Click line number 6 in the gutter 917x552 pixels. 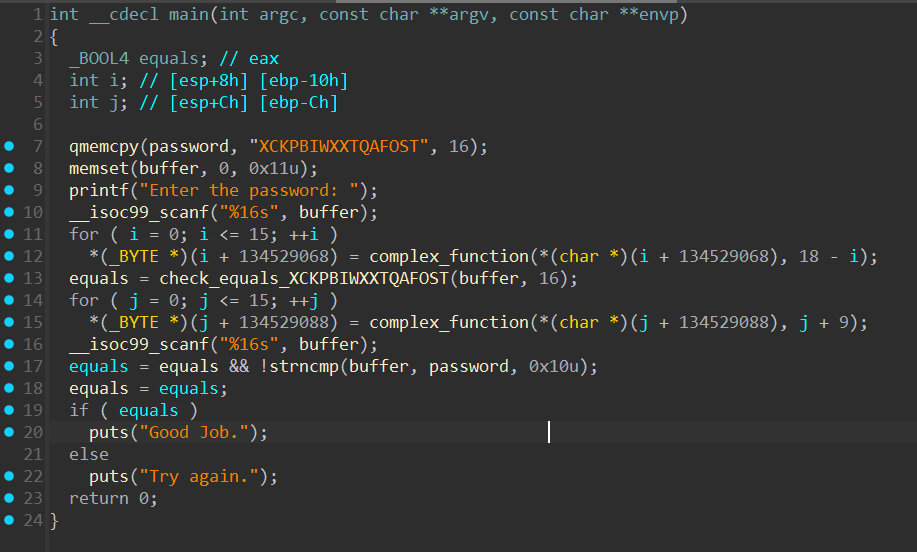[x=38, y=124]
